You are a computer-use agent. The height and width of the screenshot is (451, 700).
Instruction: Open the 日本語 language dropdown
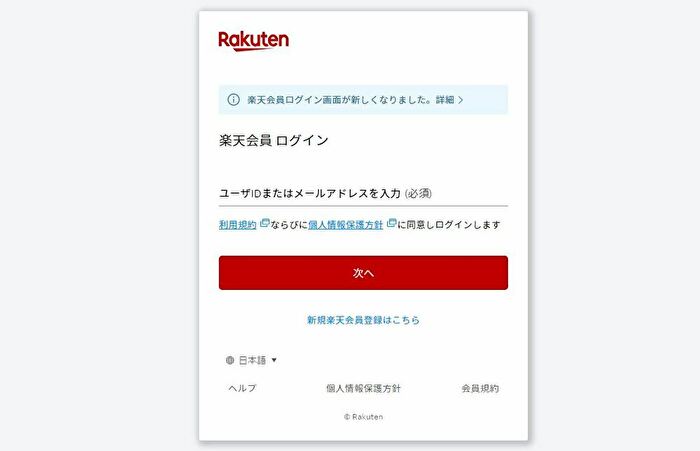pyautogui.click(x=252, y=360)
